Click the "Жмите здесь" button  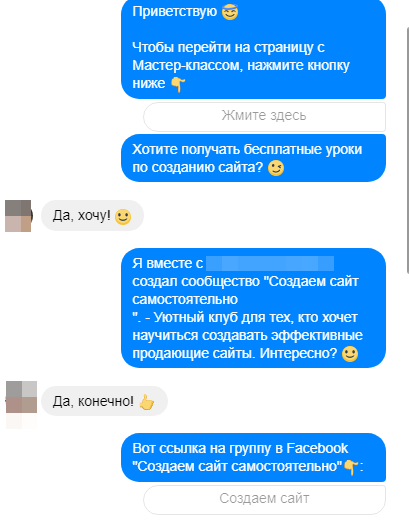tap(264, 116)
